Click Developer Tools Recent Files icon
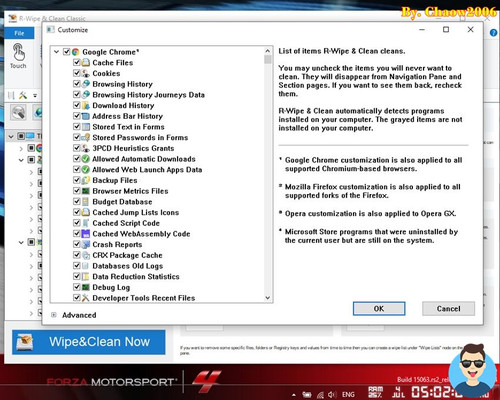 (86, 298)
